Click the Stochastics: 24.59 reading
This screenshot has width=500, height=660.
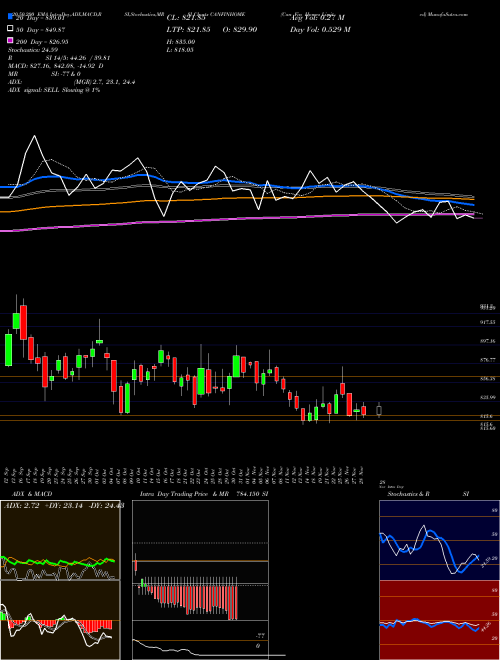tap(33, 50)
